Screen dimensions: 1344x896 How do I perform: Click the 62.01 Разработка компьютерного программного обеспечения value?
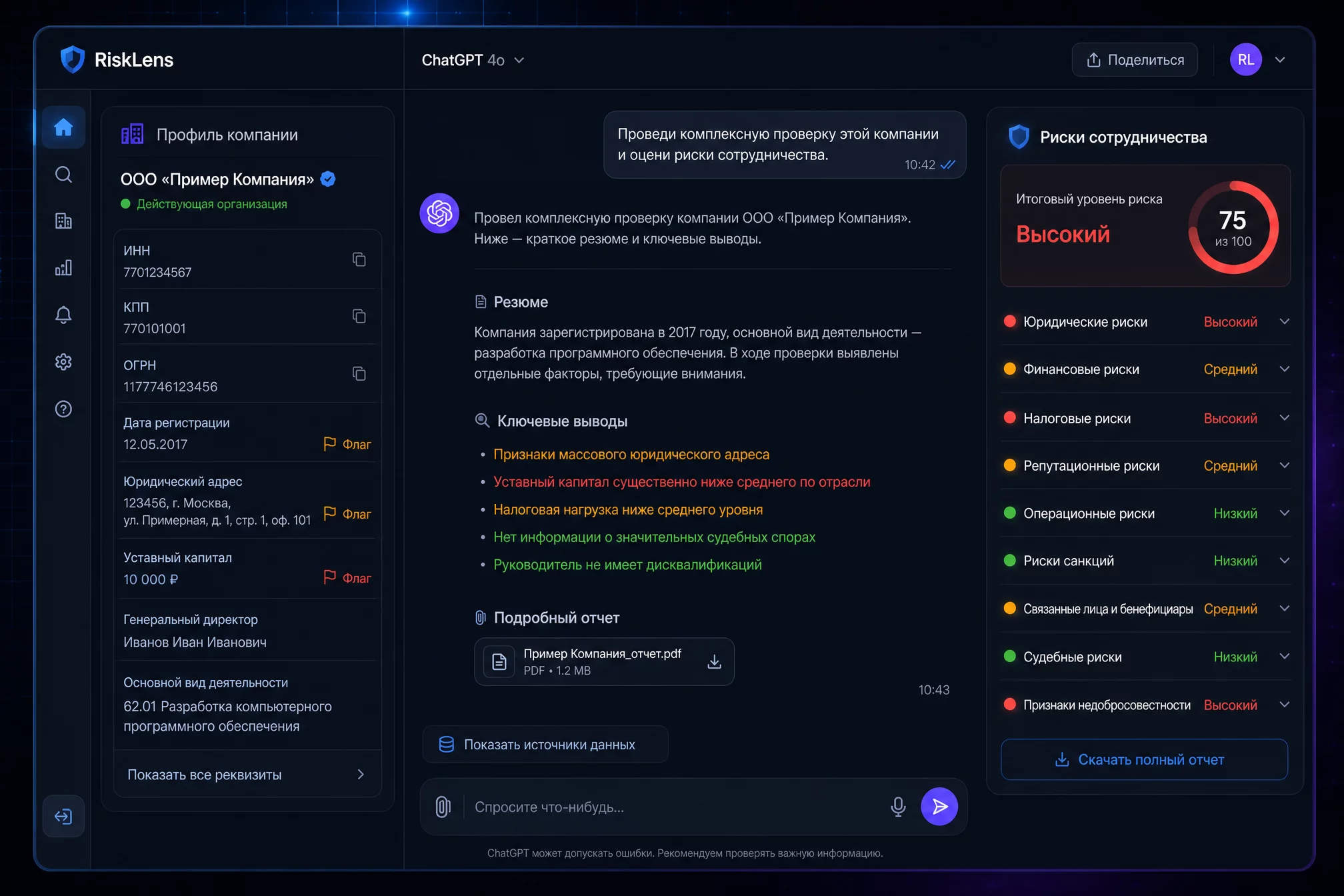[227, 716]
